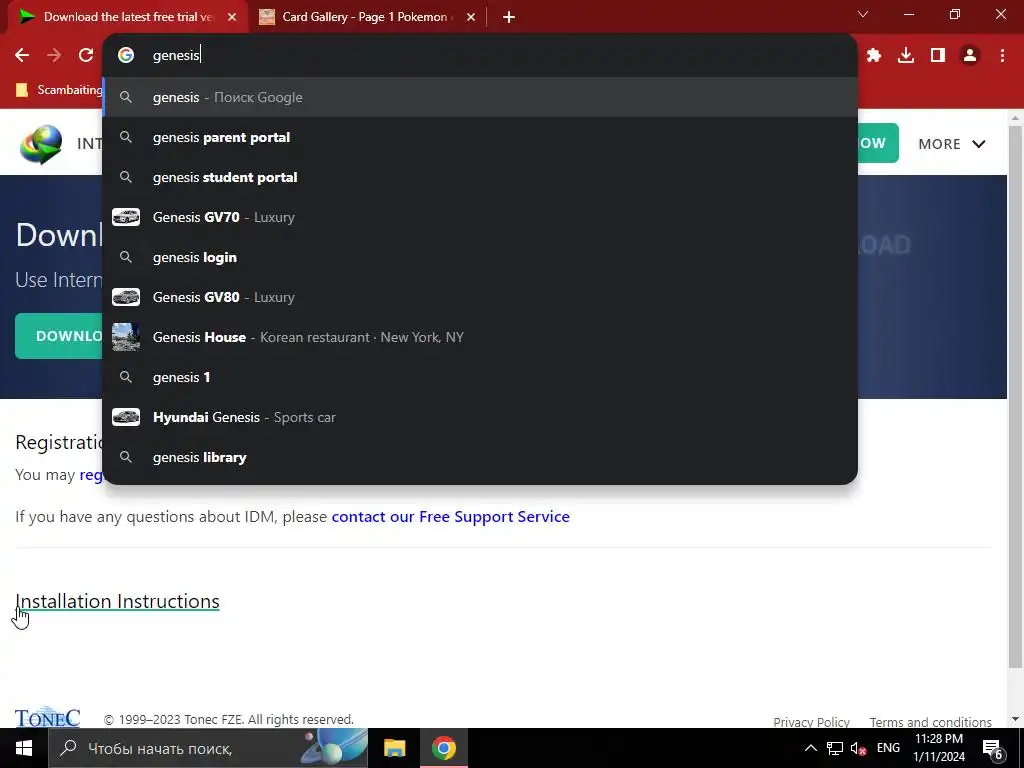Close the Download the latest free trial tab
This screenshot has width=1024, height=768.
click(x=232, y=17)
